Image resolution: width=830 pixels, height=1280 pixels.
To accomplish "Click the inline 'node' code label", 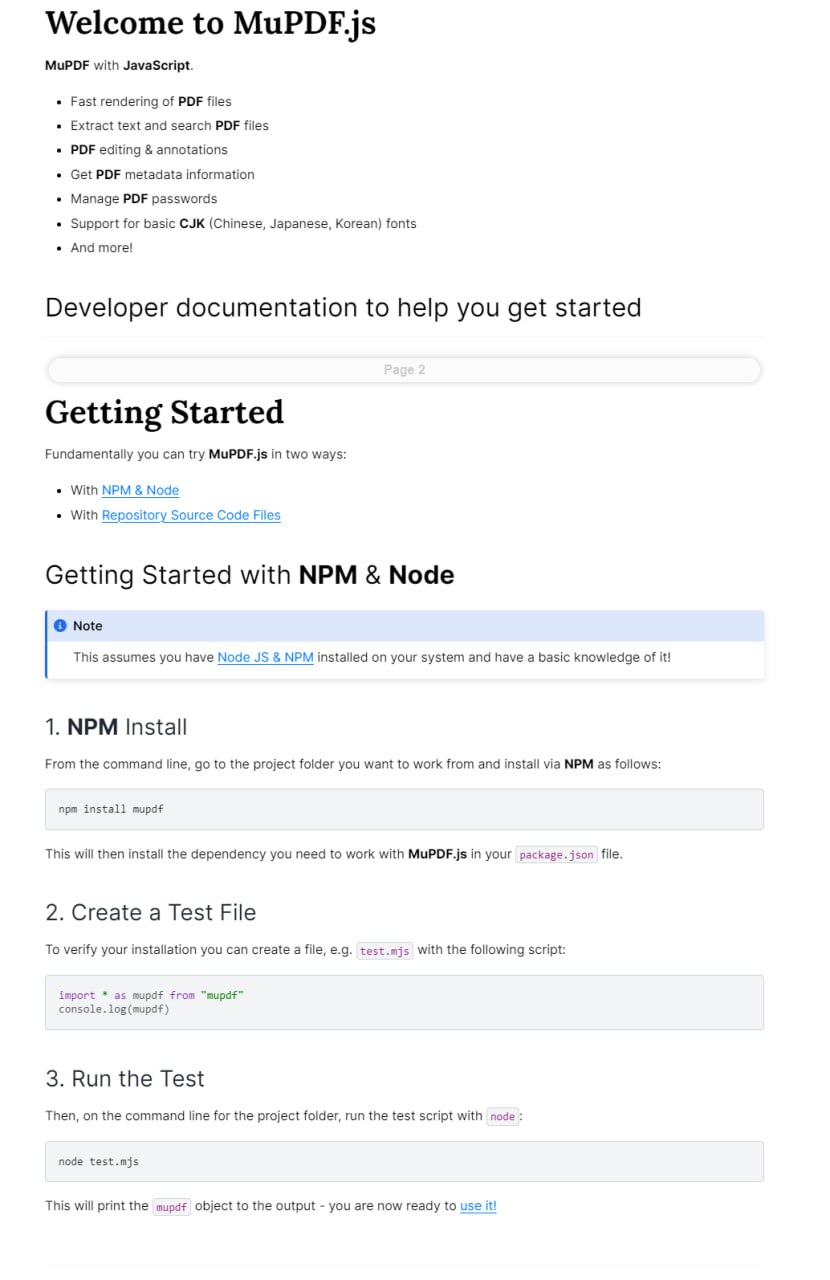I will (x=503, y=1117).
